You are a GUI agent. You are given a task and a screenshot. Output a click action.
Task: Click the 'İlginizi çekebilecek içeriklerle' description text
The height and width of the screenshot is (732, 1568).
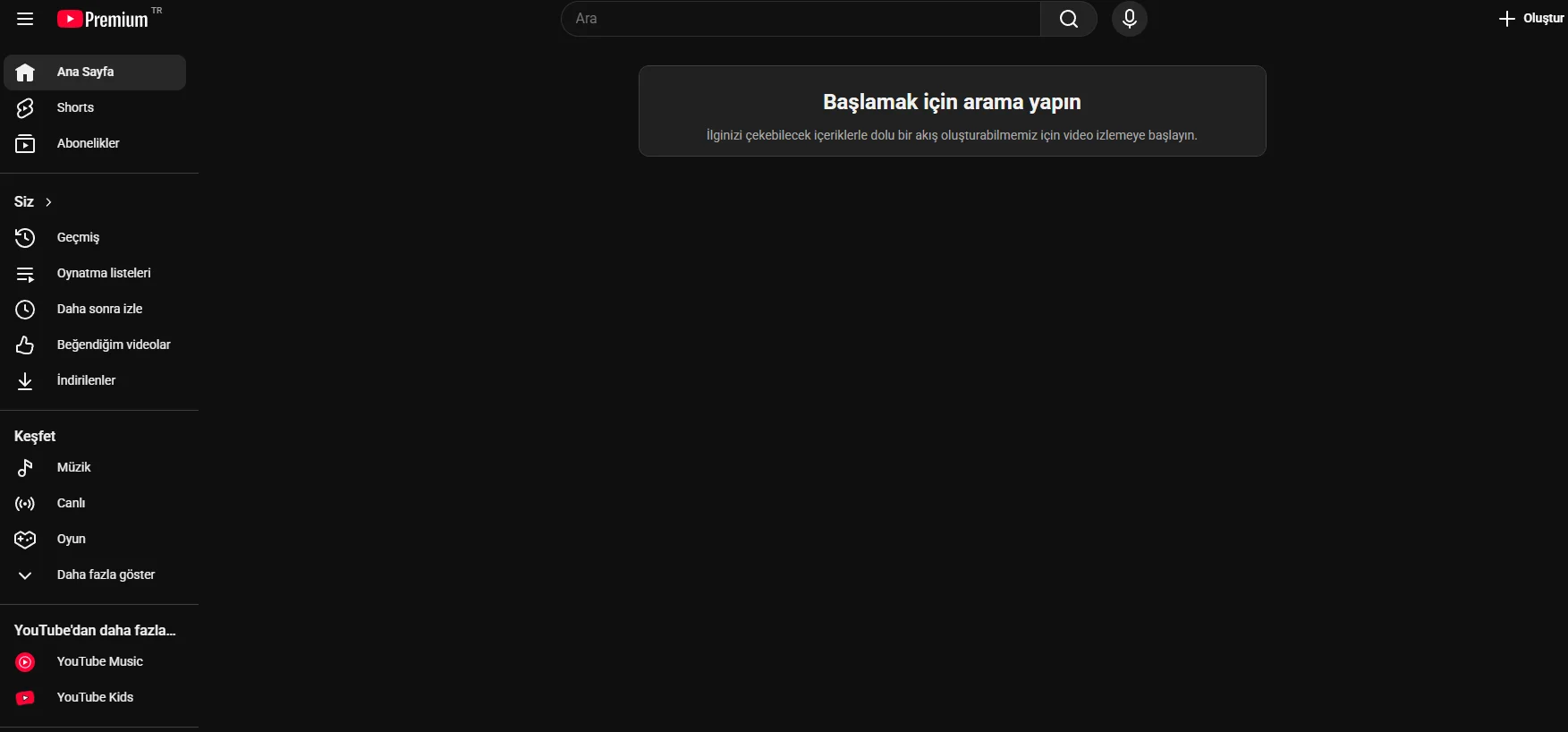(952, 135)
